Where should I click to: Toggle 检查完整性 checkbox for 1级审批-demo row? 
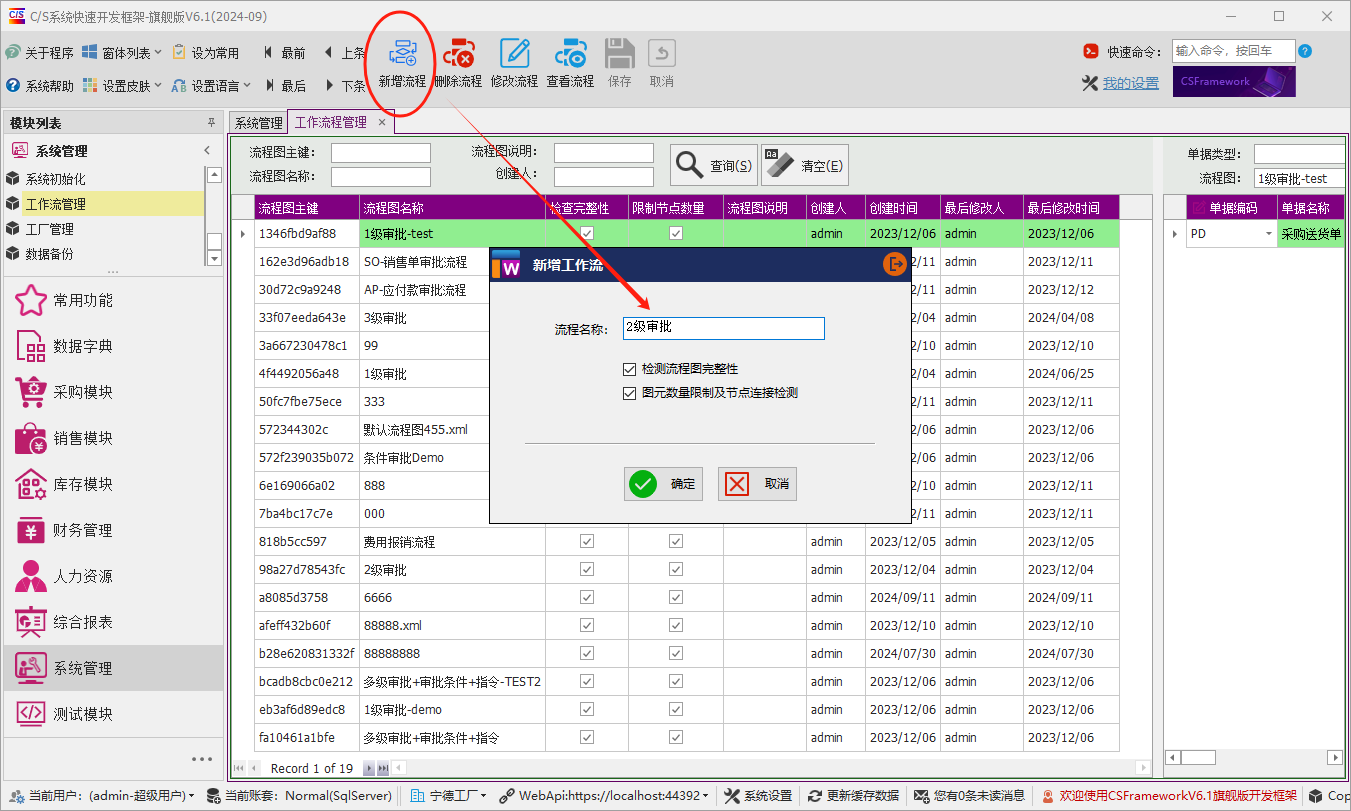tap(587, 709)
